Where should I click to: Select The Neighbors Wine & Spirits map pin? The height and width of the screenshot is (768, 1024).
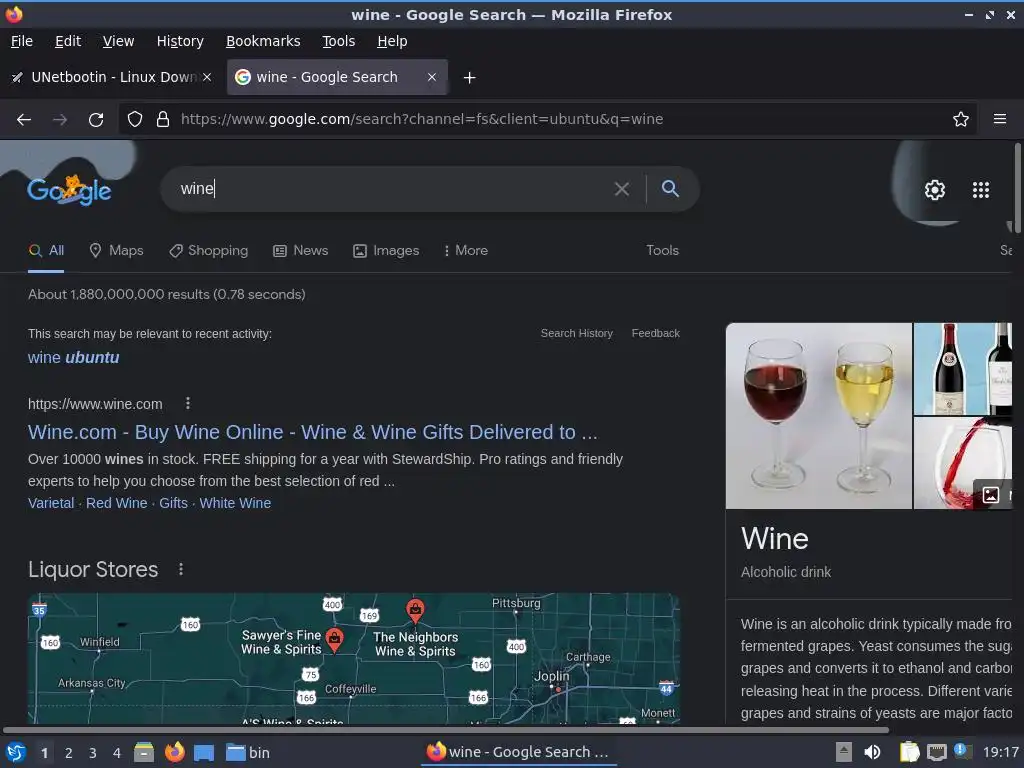point(415,611)
